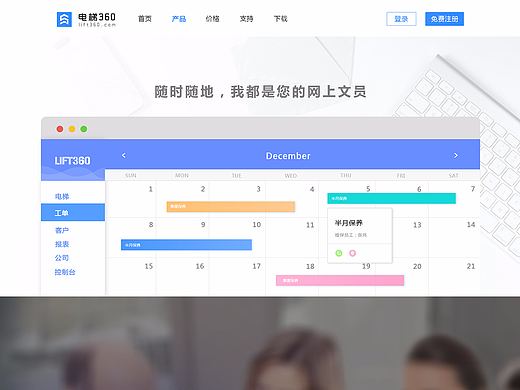The width and height of the screenshot is (520, 390).
Task: Click the MON column header
Action: [x=182, y=175]
